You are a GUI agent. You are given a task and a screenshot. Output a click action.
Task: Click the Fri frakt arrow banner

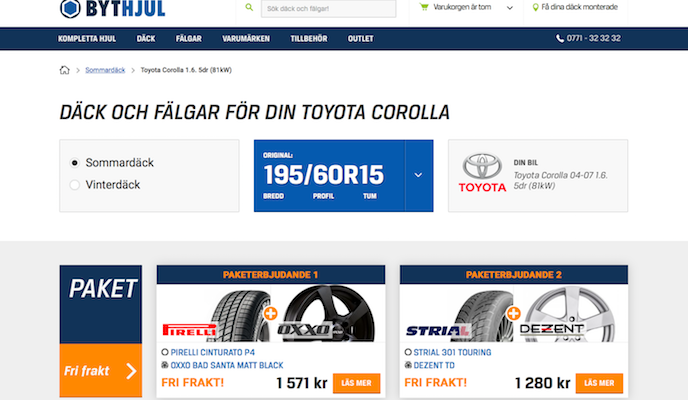[100, 371]
